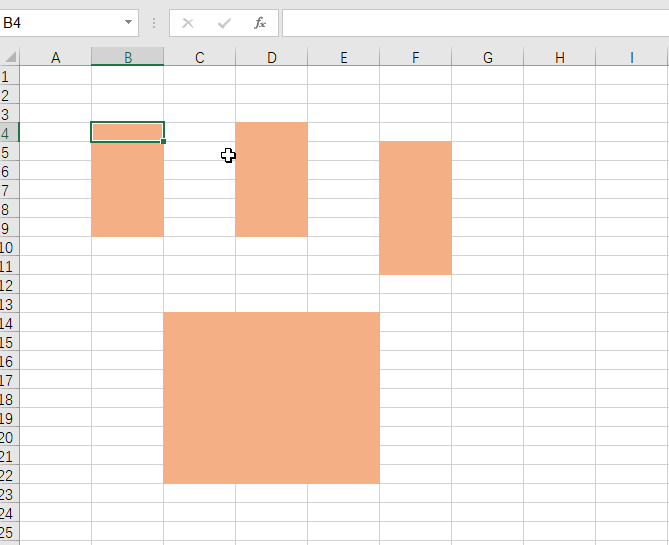Open the Name Box dropdown arrow
This screenshot has width=669, height=545.
click(128, 22)
